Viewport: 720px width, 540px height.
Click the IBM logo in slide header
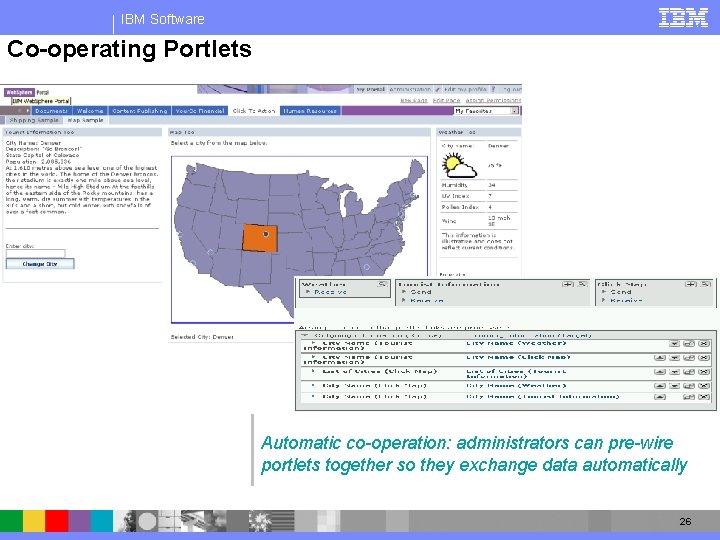[683, 18]
